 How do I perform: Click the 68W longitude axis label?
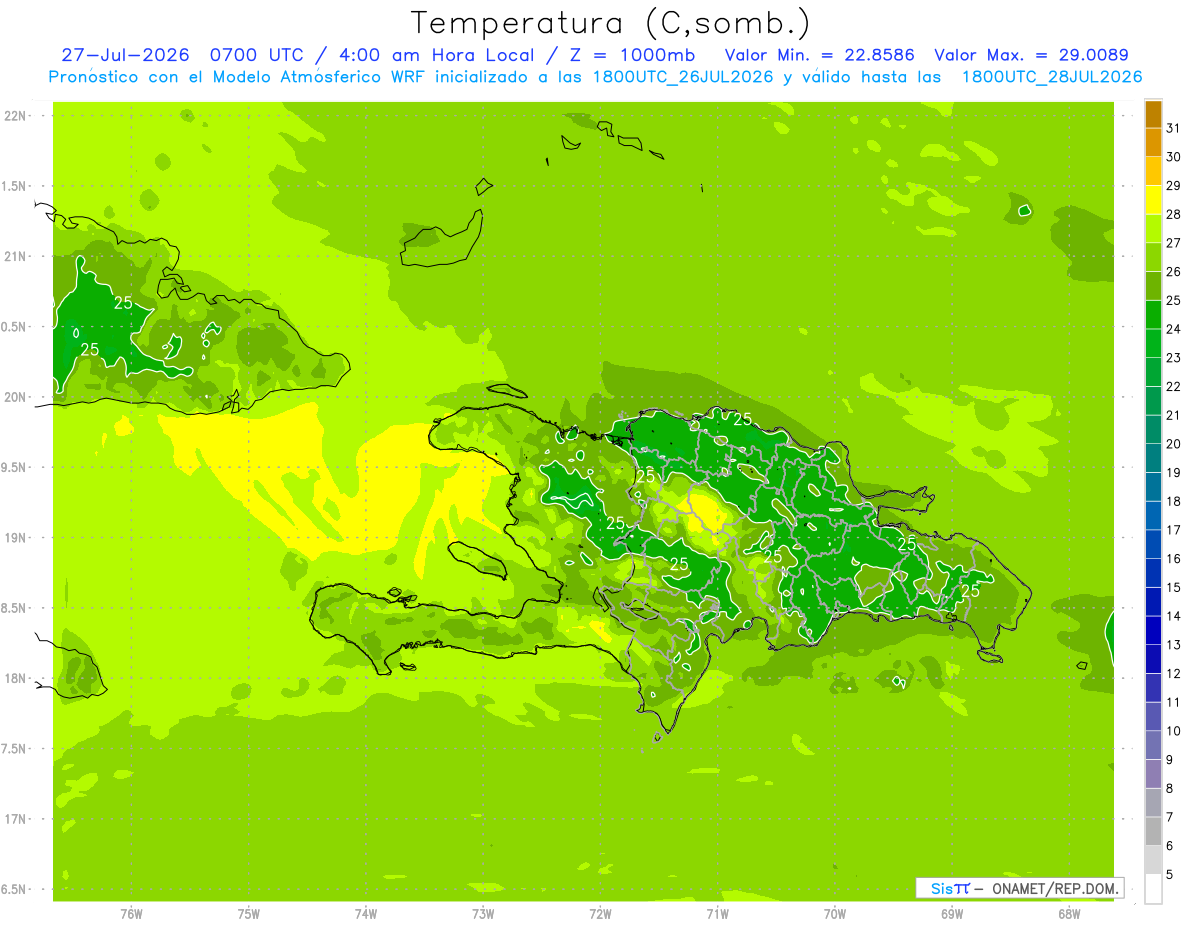coord(1068,913)
